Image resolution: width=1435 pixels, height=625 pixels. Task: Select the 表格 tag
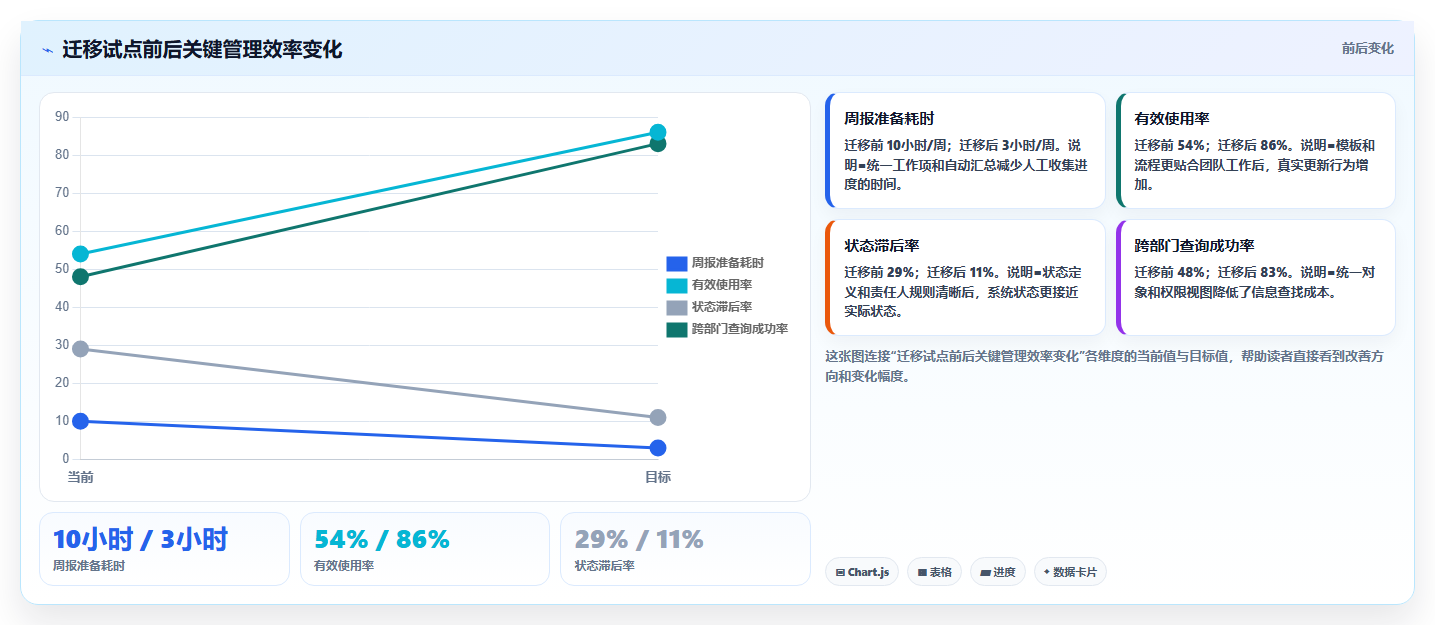pos(934,572)
